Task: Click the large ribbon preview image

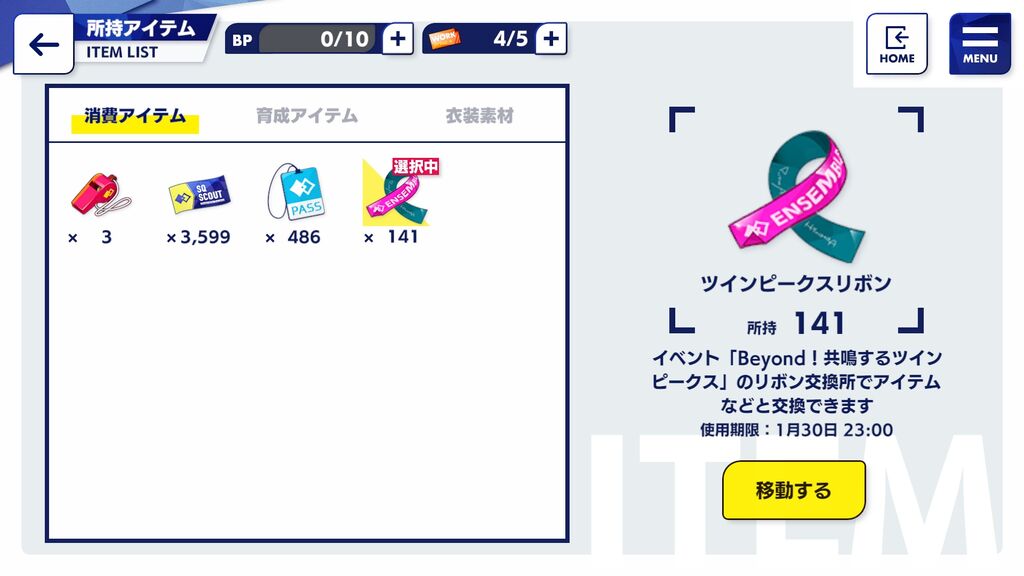Action: pos(797,196)
